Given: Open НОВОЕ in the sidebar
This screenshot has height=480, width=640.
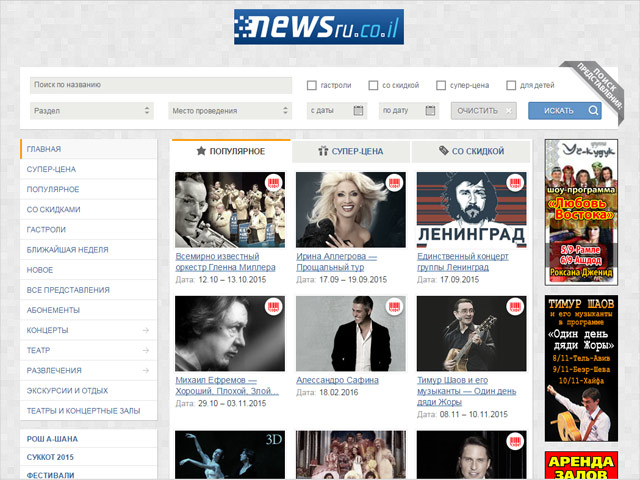Looking at the screenshot, I should coord(89,270).
